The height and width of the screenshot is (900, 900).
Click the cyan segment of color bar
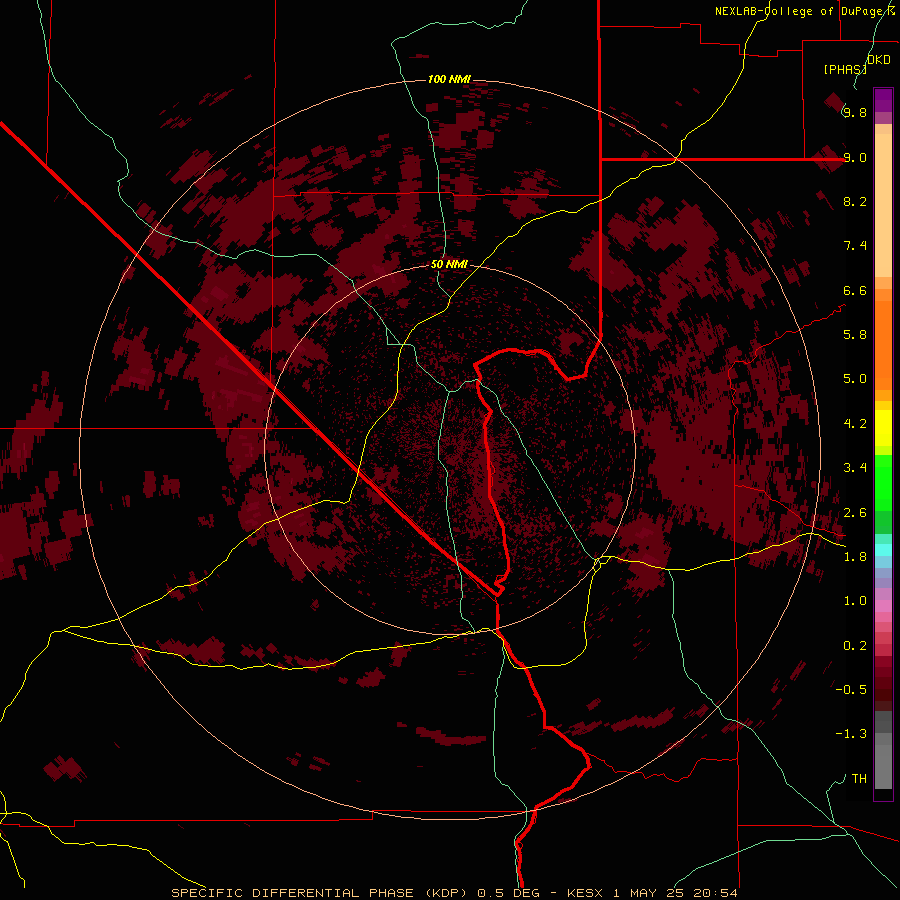[883, 550]
